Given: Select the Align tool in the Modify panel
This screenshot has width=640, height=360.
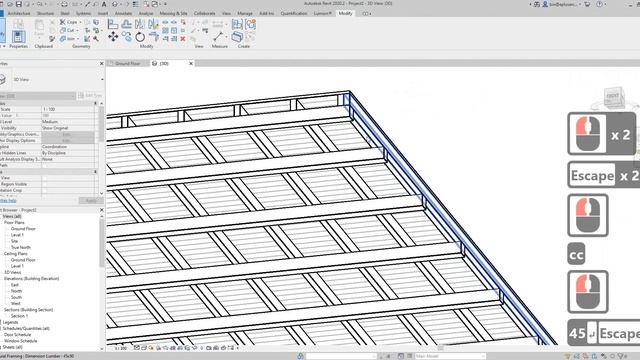Looking at the screenshot, I should click(x=113, y=24).
